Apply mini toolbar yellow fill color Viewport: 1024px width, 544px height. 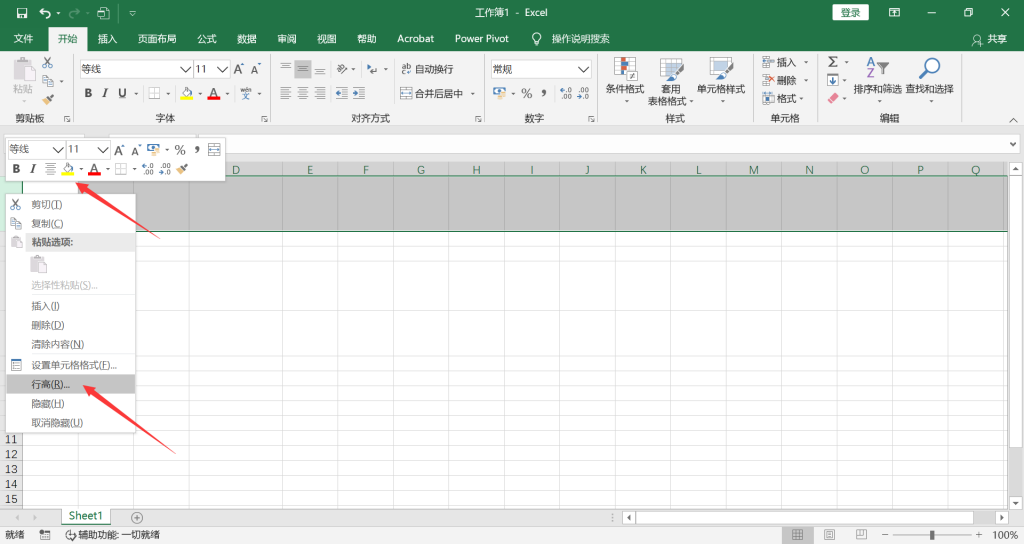68,169
